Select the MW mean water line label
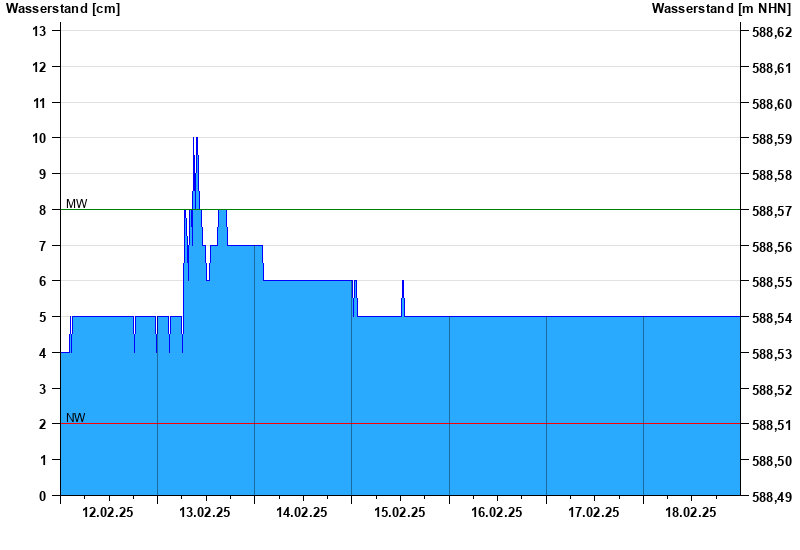Viewport: 800px width, 550px height. (77, 204)
